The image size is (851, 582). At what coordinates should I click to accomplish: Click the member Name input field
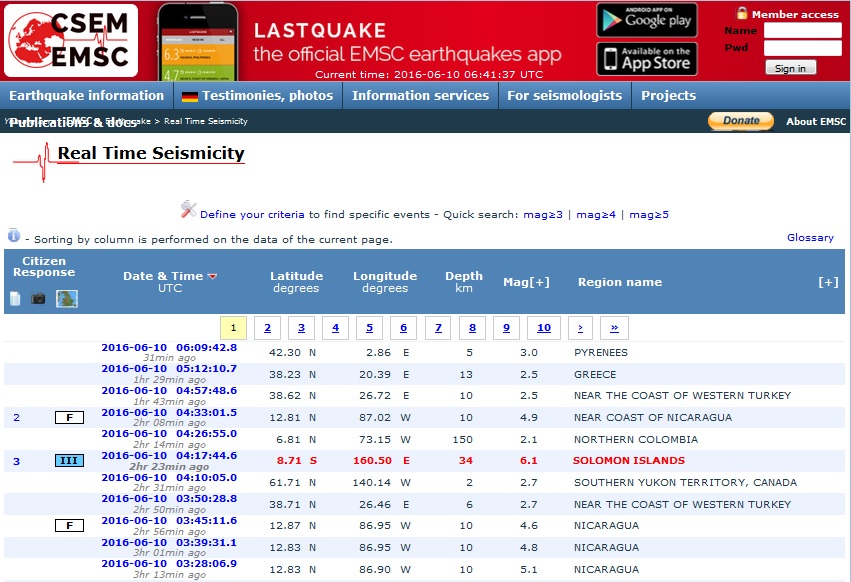click(x=802, y=31)
